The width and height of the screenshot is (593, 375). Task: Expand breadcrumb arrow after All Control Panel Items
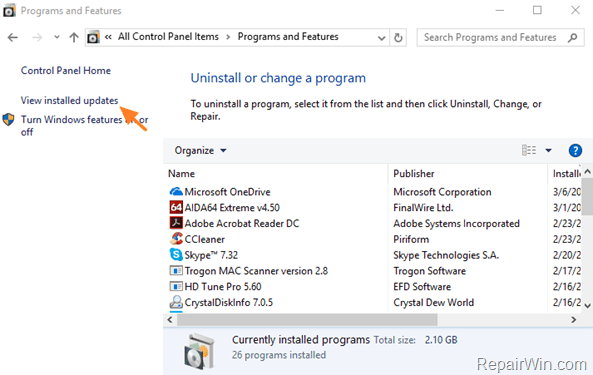point(228,37)
